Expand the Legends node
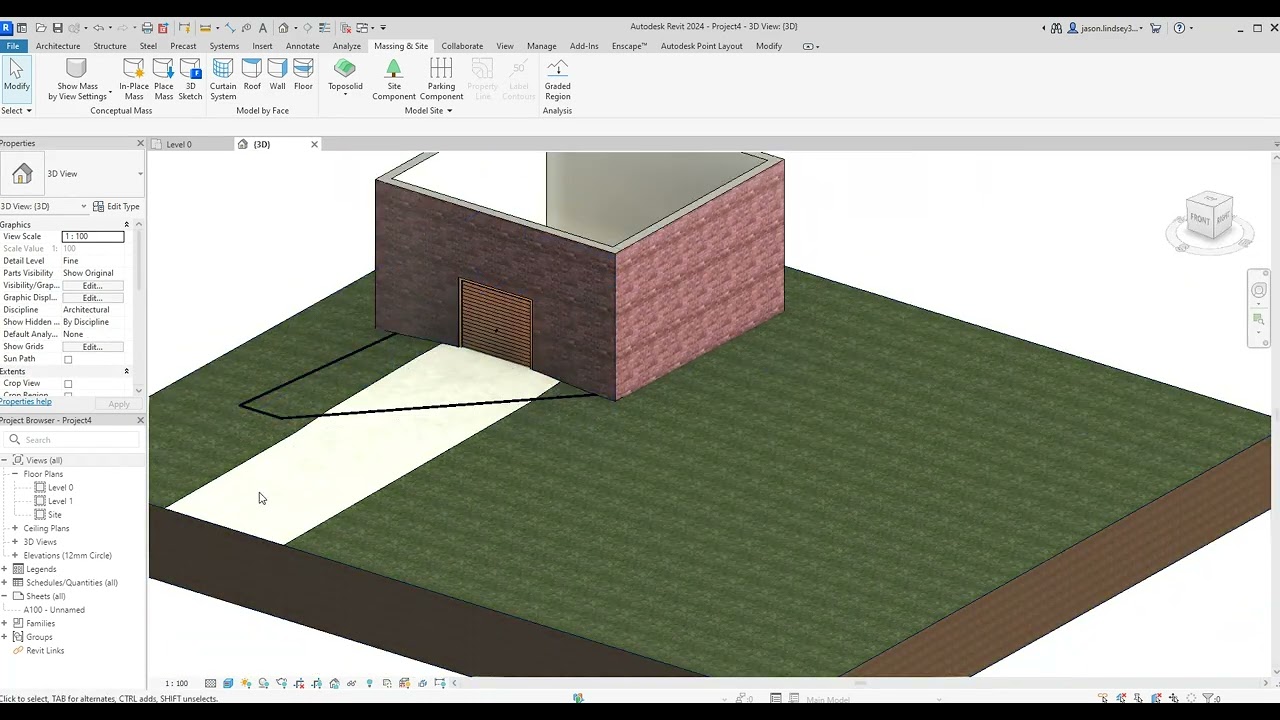Image resolution: width=1280 pixels, height=720 pixels. click(x=4, y=569)
